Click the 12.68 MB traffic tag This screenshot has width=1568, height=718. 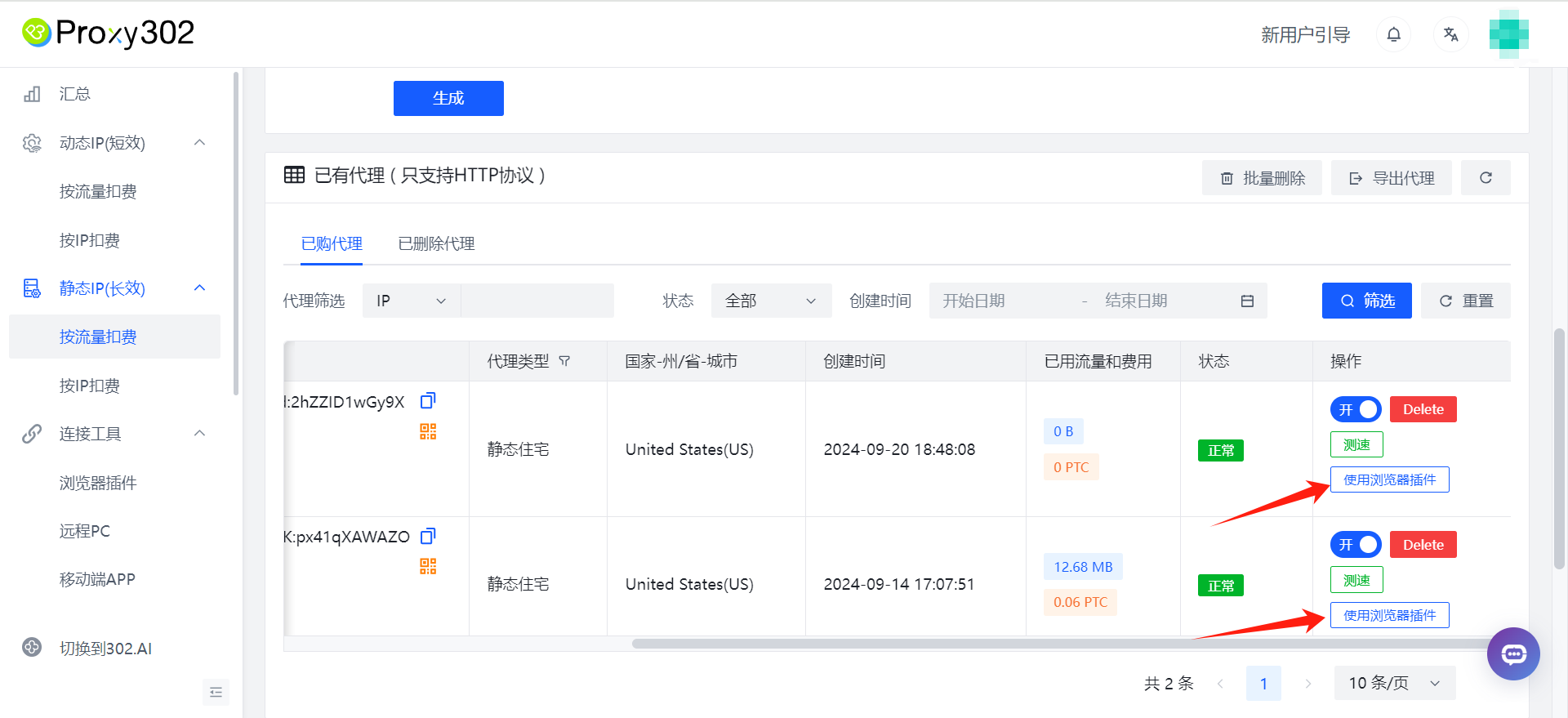coord(1083,567)
